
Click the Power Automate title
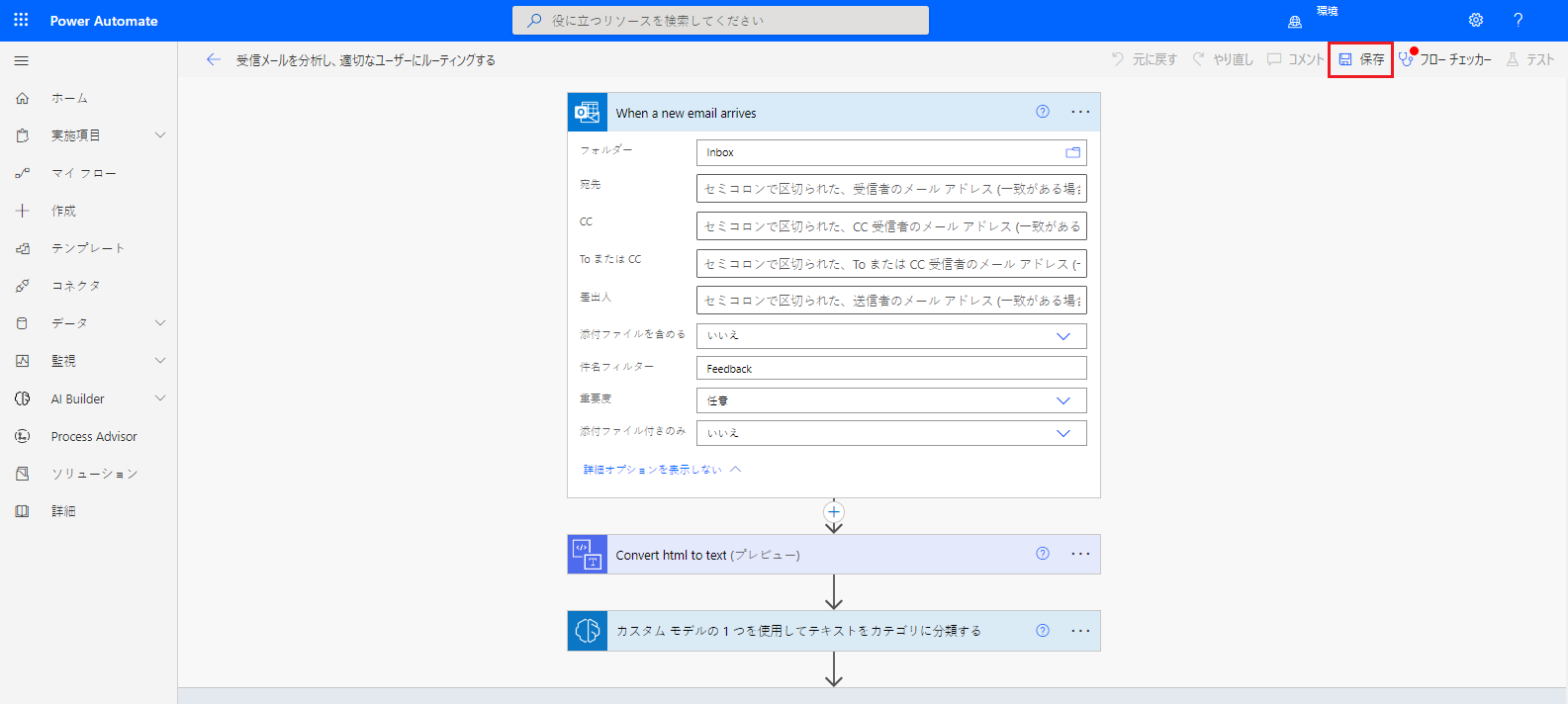point(104,21)
